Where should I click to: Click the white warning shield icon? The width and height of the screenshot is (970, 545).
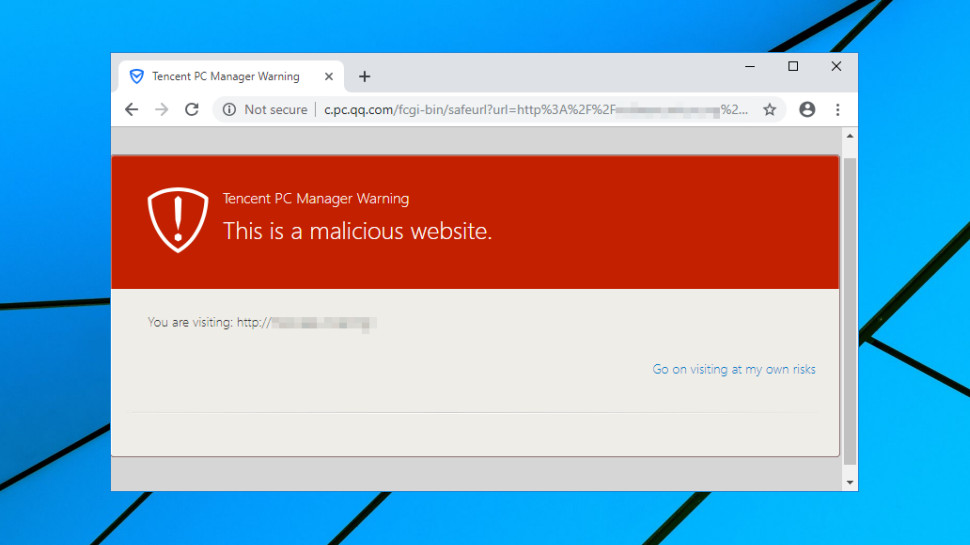(178, 220)
